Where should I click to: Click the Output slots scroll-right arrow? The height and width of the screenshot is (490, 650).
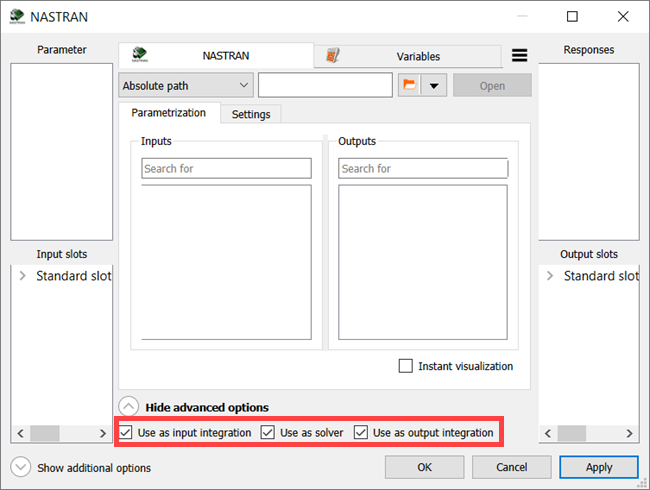[x=629, y=434]
